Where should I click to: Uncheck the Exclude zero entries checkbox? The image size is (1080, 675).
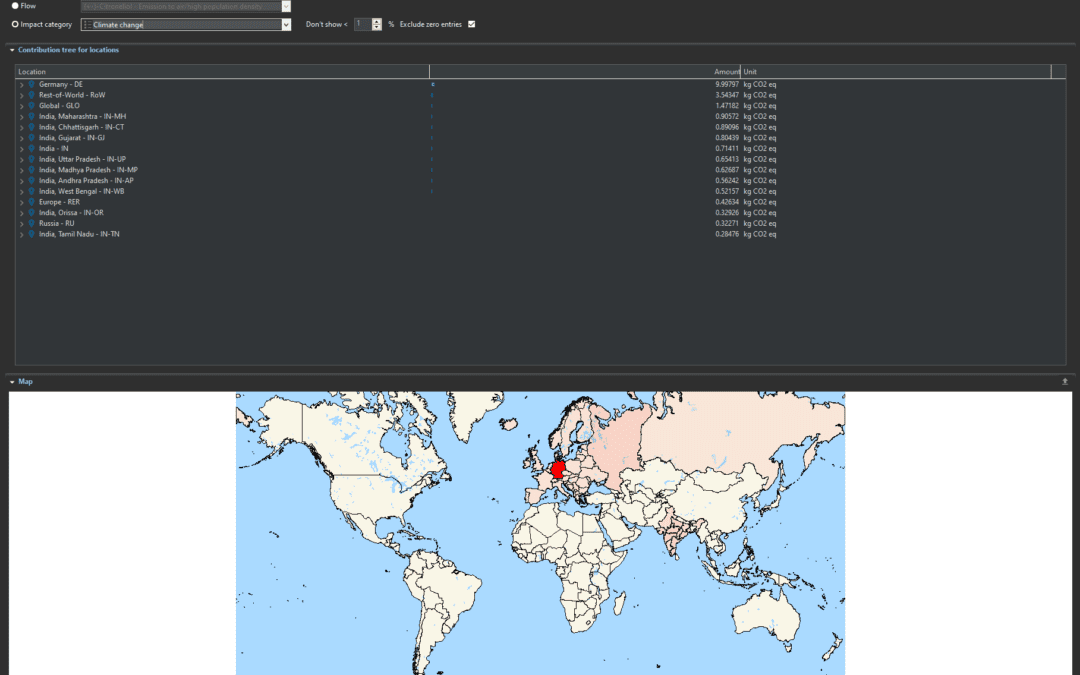pyautogui.click(x=471, y=24)
